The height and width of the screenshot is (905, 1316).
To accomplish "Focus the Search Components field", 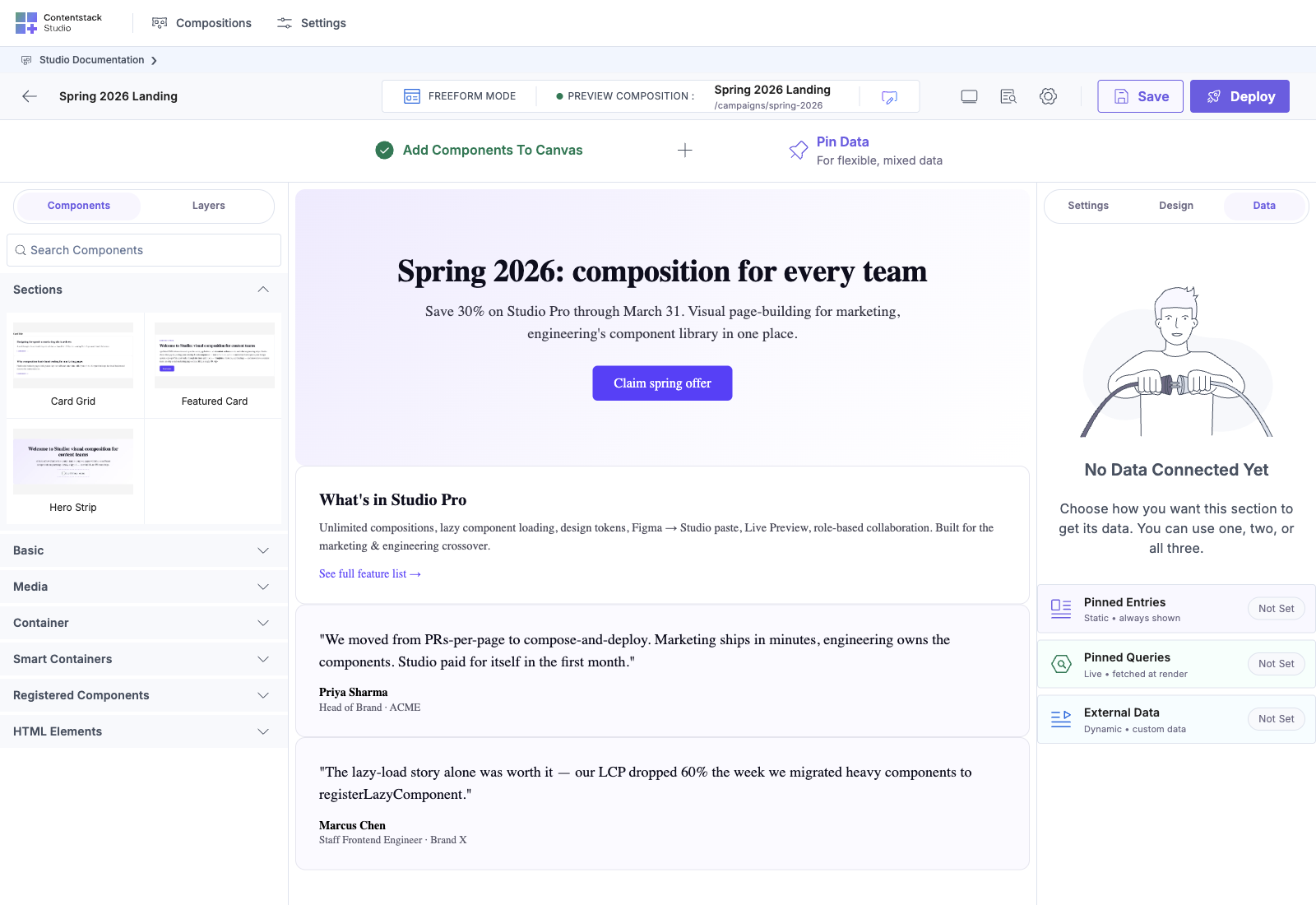I will click(144, 250).
